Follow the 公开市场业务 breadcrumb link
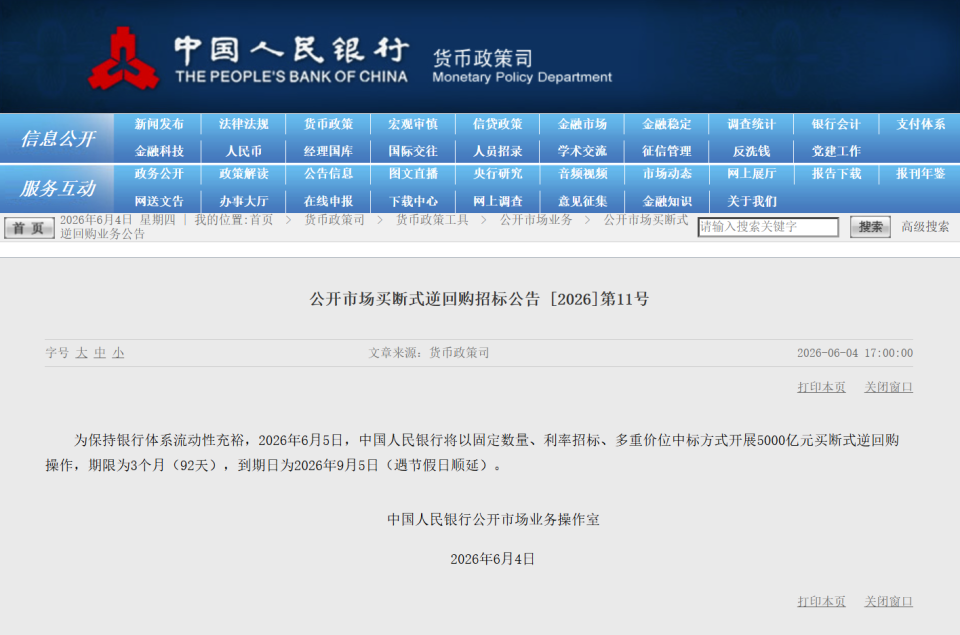Screen dimensions: 960x635 click(x=536, y=220)
